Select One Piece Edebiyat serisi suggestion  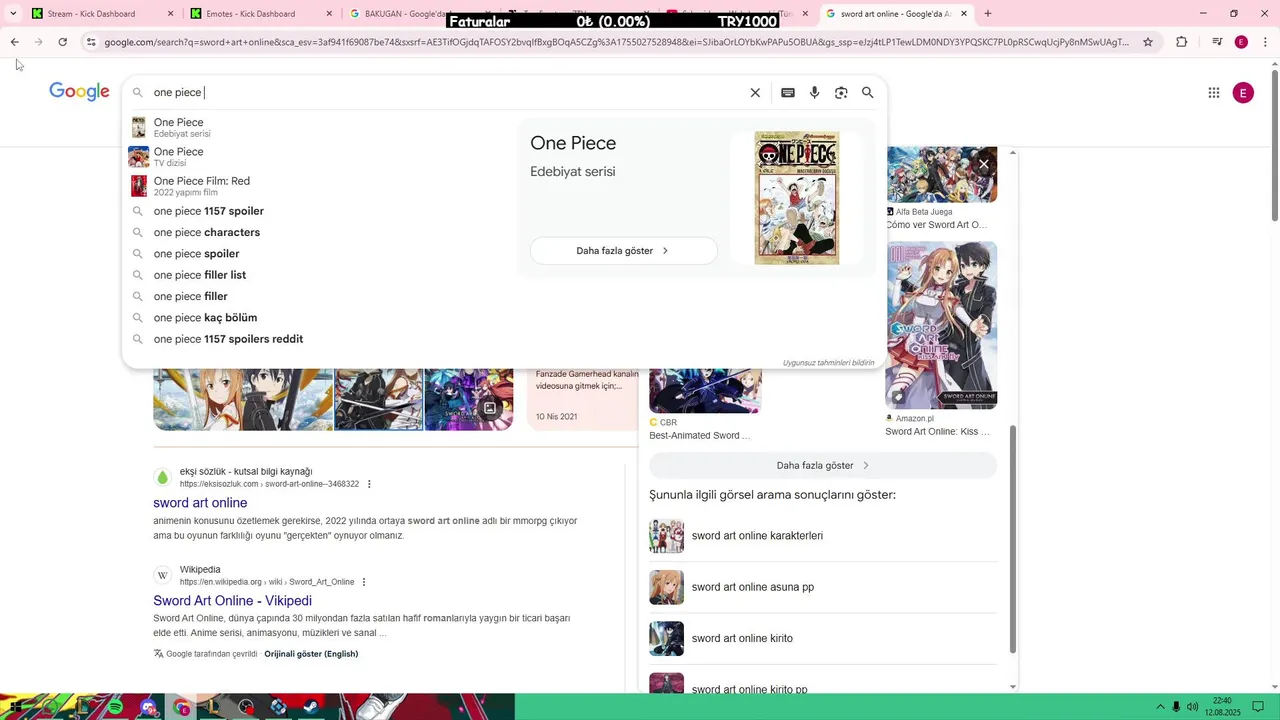coord(319,127)
